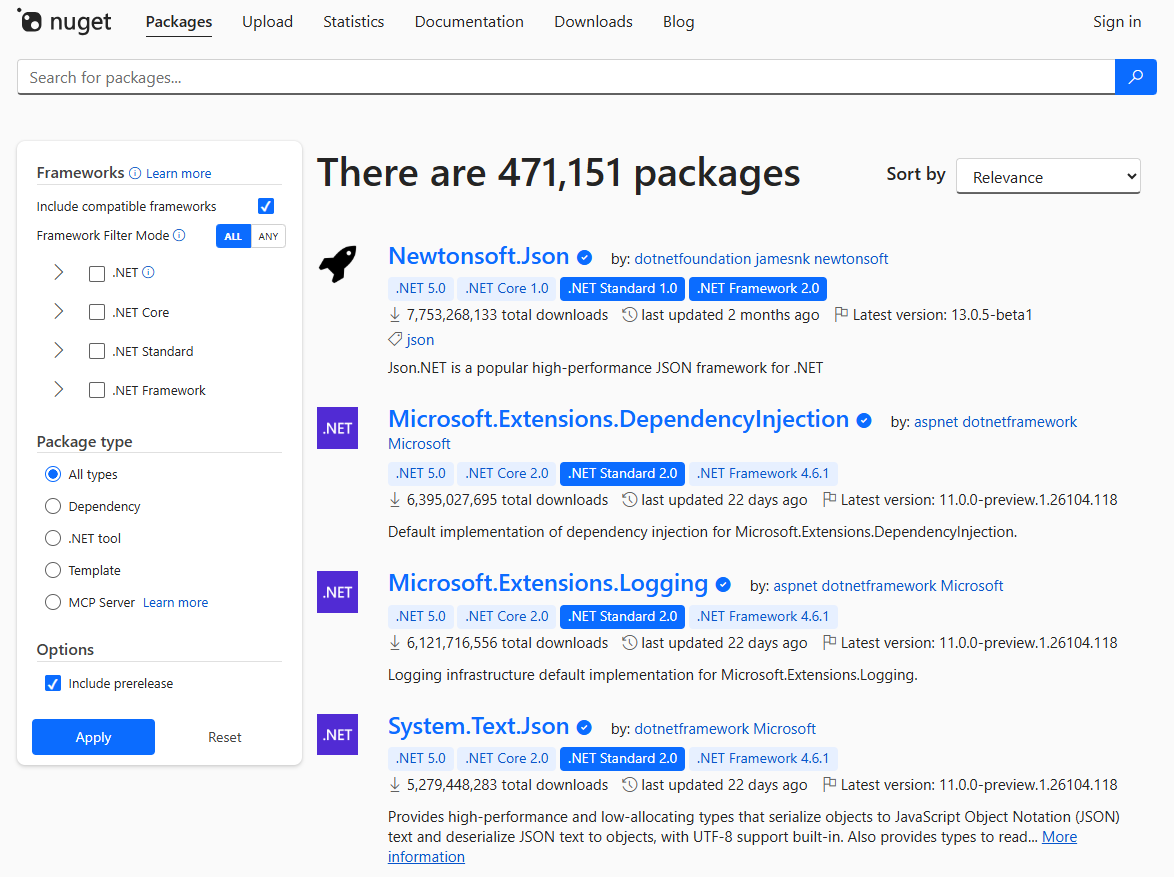Viewport: 1174px width, 877px height.
Task: Open the Framework Filter Mode info icon
Action: click(179, 235)
